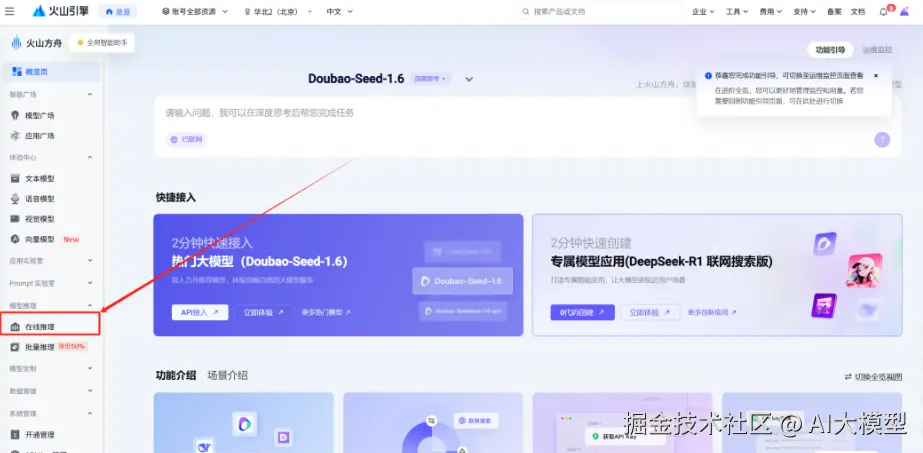Open the 更多创新应用 link

(x=712, y=312)
